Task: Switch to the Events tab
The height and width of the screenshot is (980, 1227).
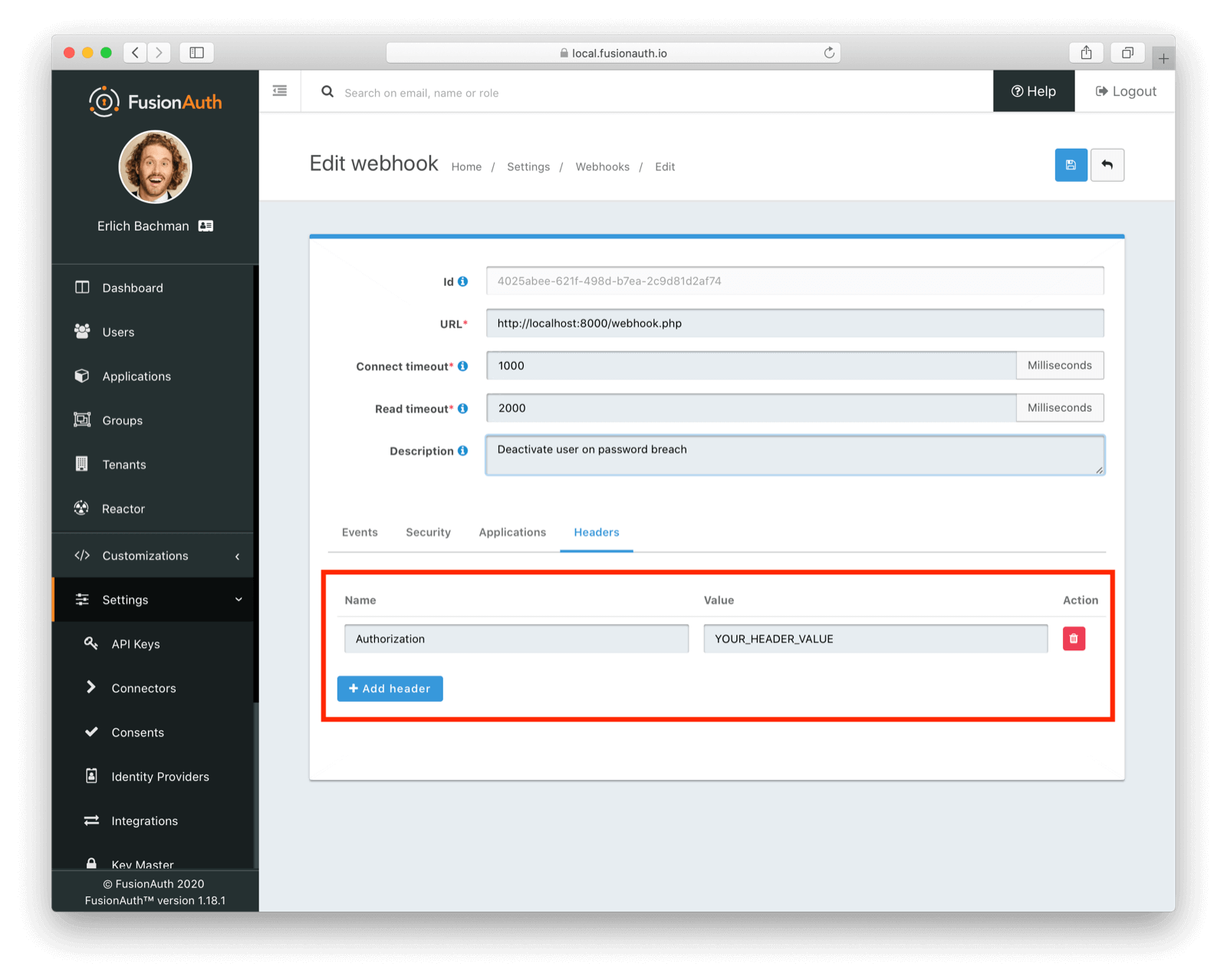Action: (360, 532)
